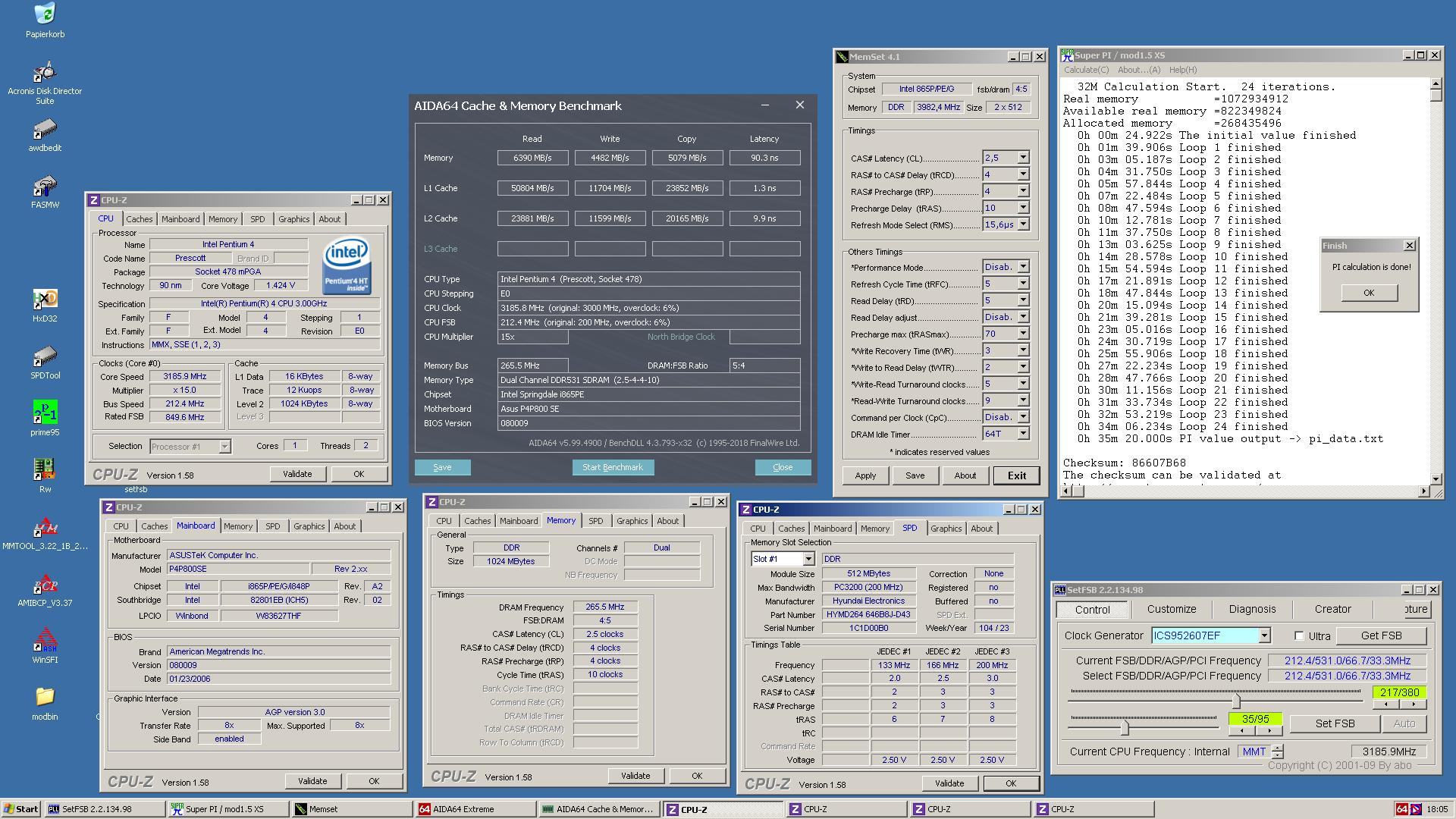Open Calculate(C) menu in Super PI
Screen dimensions: 1456x819
click(x=1086, y=70)
